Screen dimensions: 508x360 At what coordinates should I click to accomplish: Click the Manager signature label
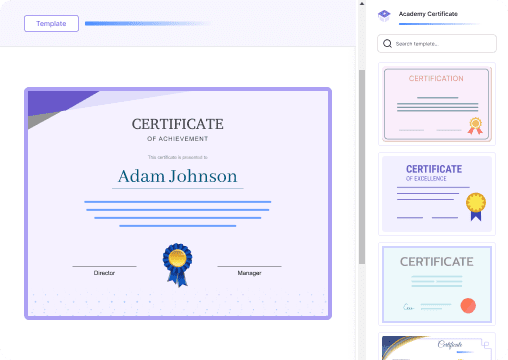tap(249, 273)
